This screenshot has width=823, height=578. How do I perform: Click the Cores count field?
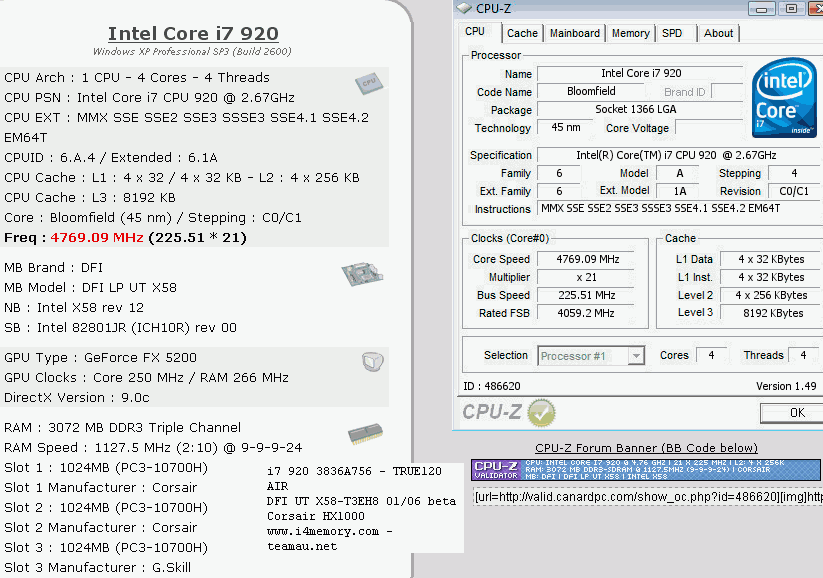click(x=712, y=355)
